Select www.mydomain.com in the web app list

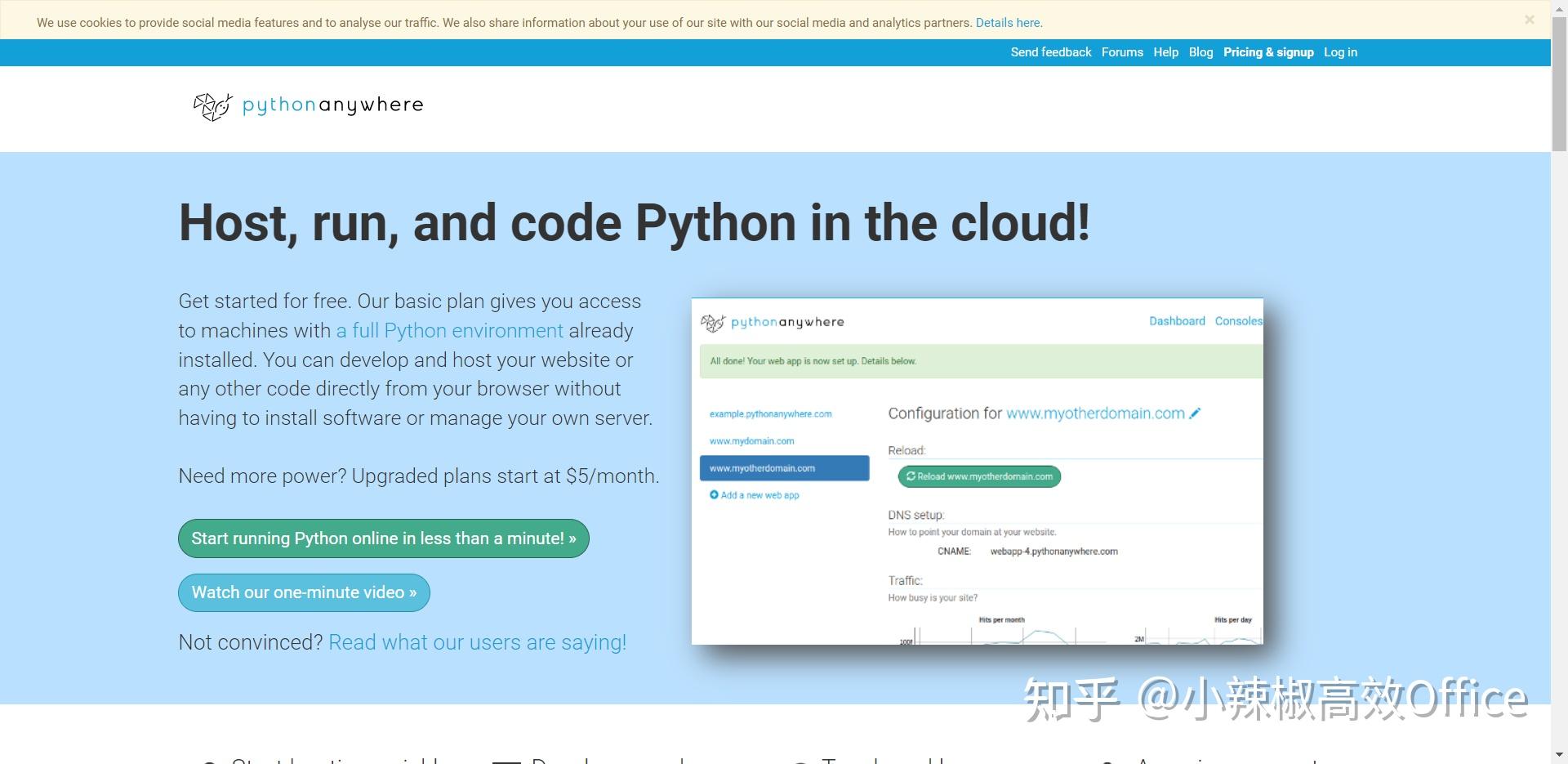[751, 440]
